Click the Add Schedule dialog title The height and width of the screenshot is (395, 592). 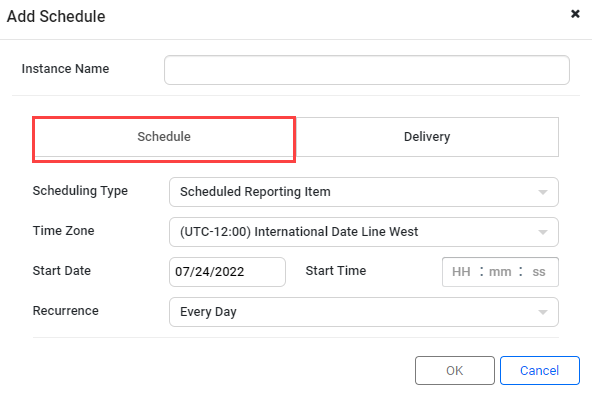[56, 17]
